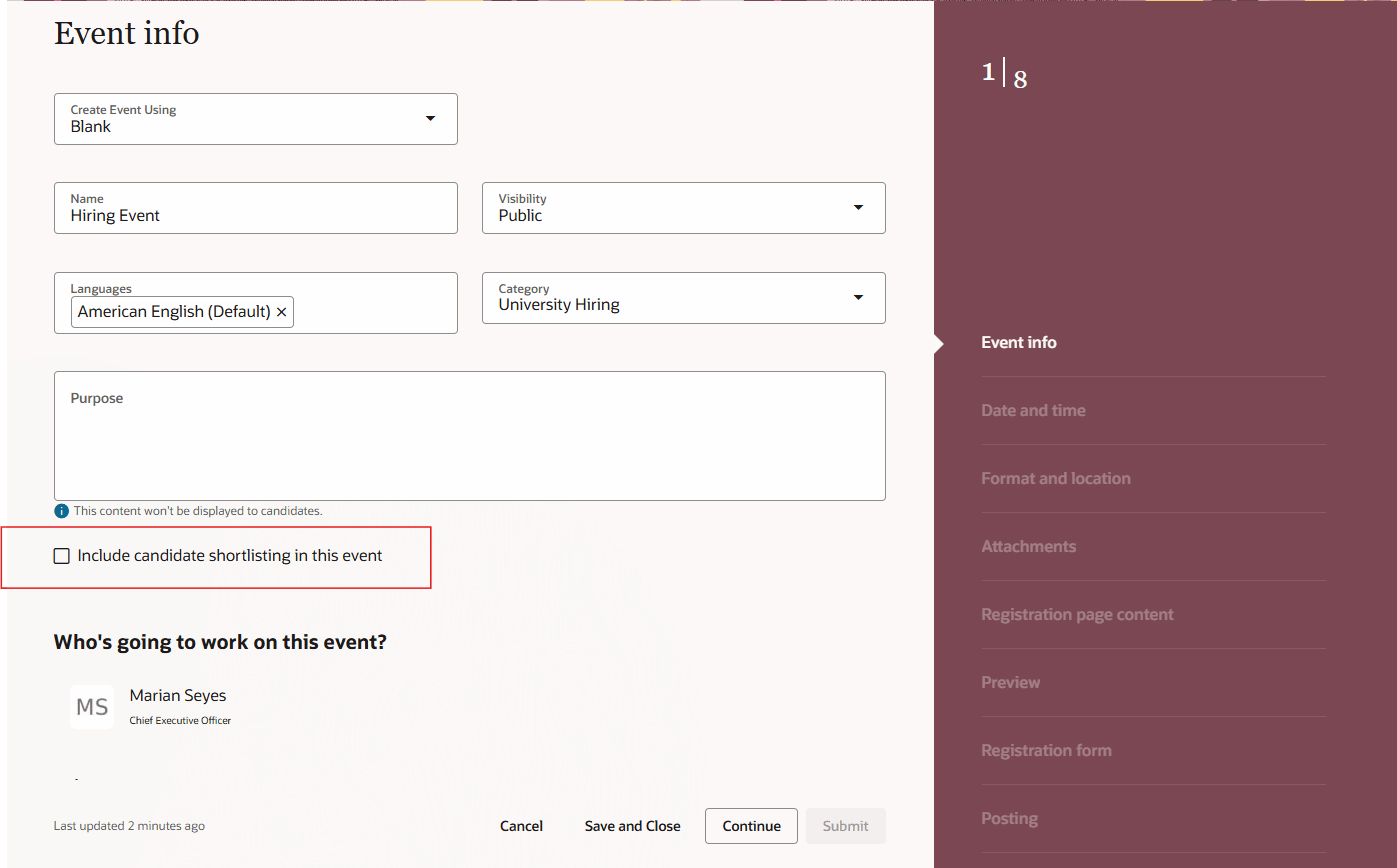
Task: Remove the American English language chip
Action: tap(281, 311)
